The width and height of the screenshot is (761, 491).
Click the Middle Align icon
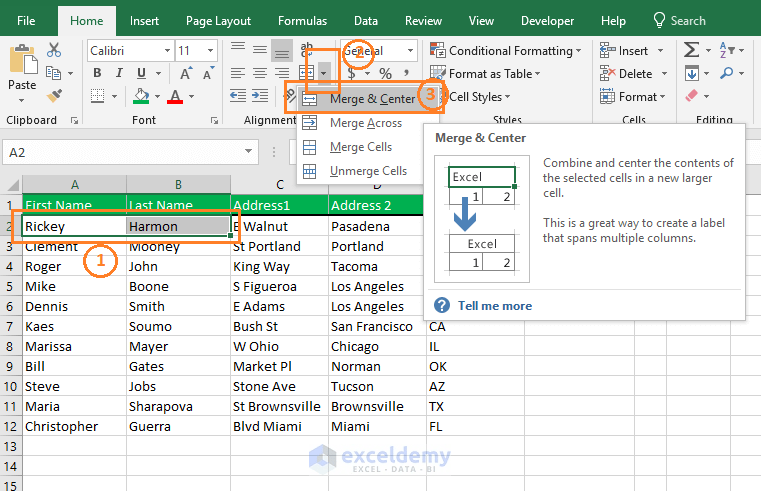tap(260, 49)
